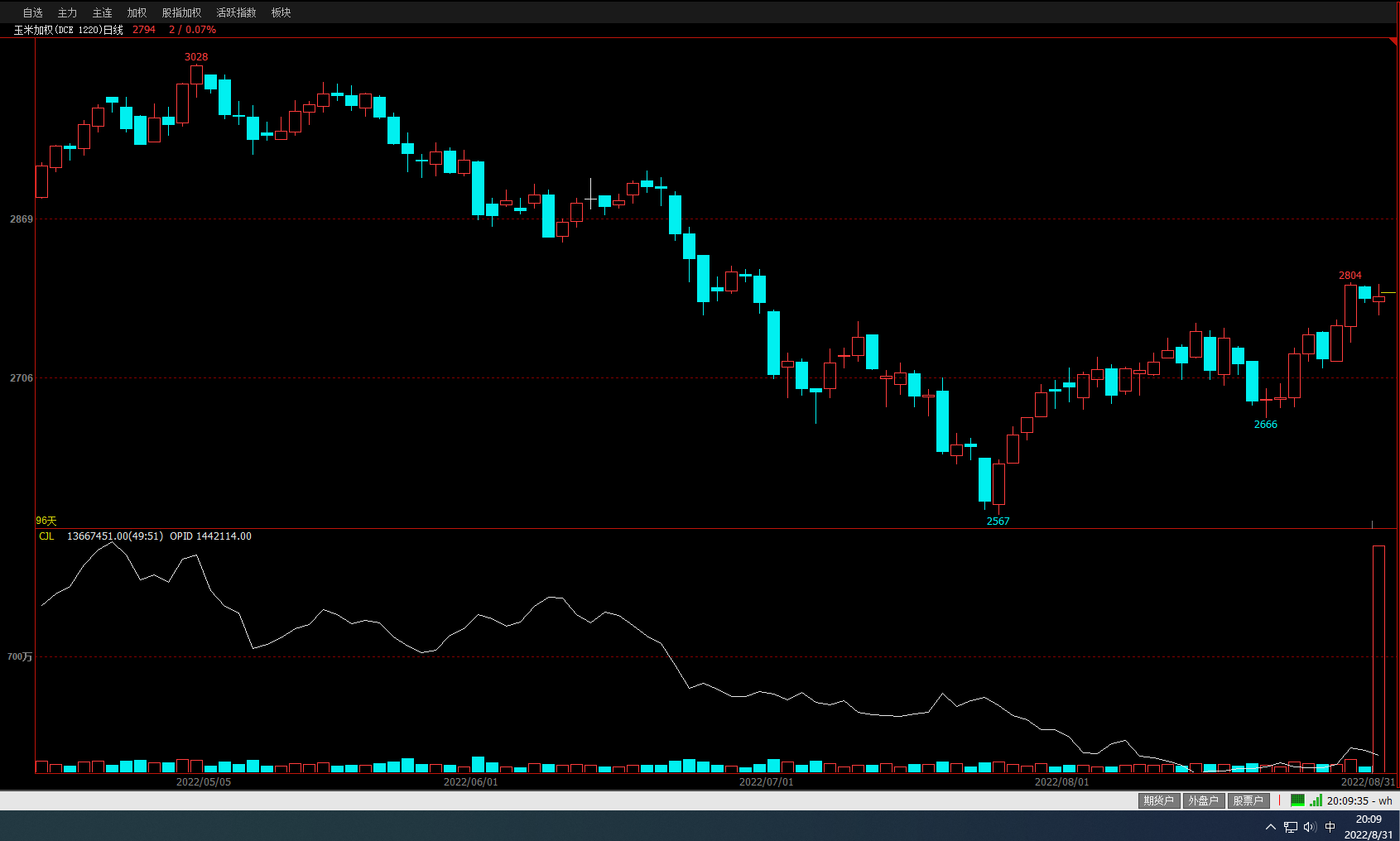Click the status bar time 20:09:35 - wh

[1359, 800]
